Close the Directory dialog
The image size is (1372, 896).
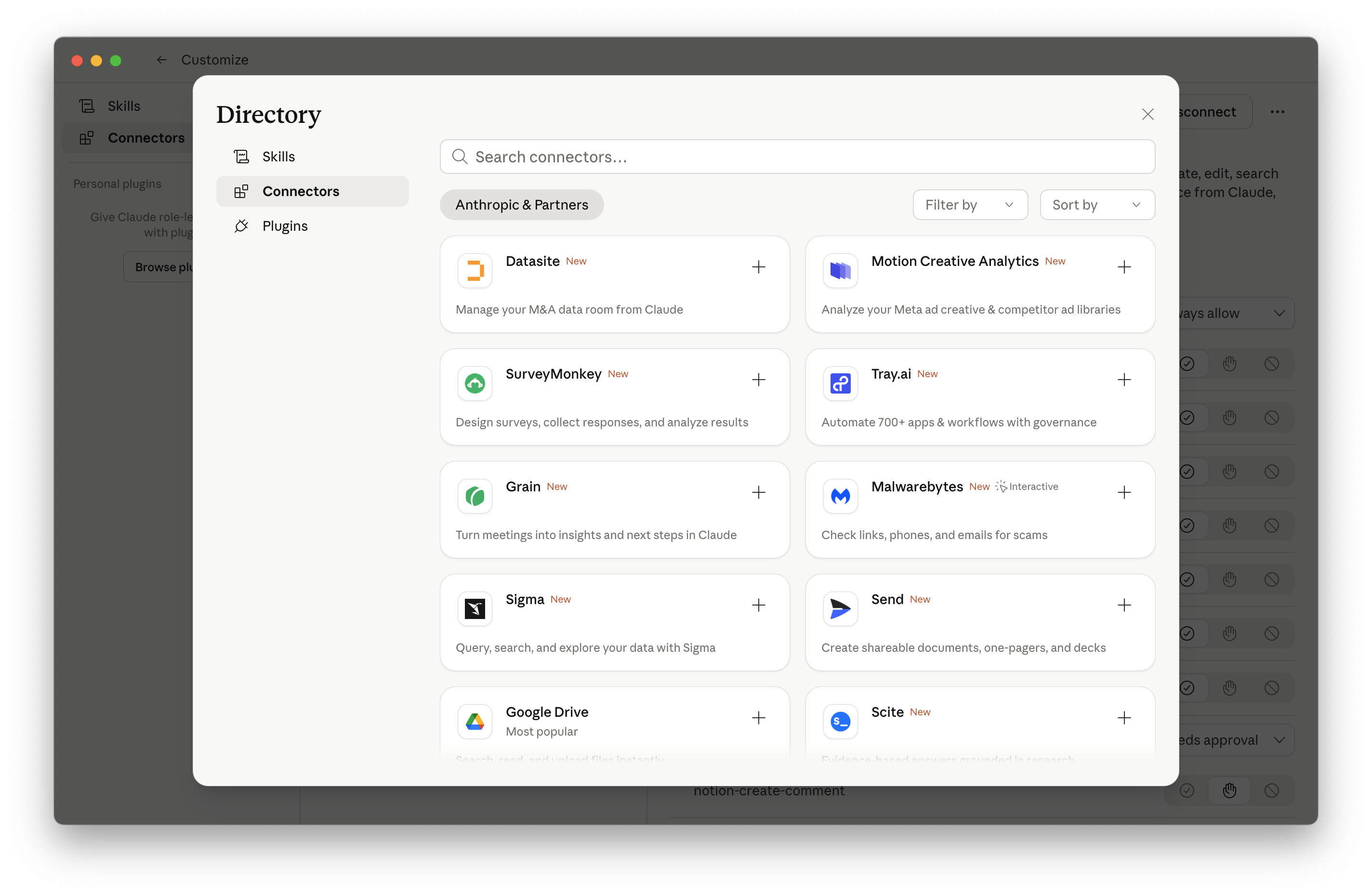pyautogui.click(x=1147, y=114)
